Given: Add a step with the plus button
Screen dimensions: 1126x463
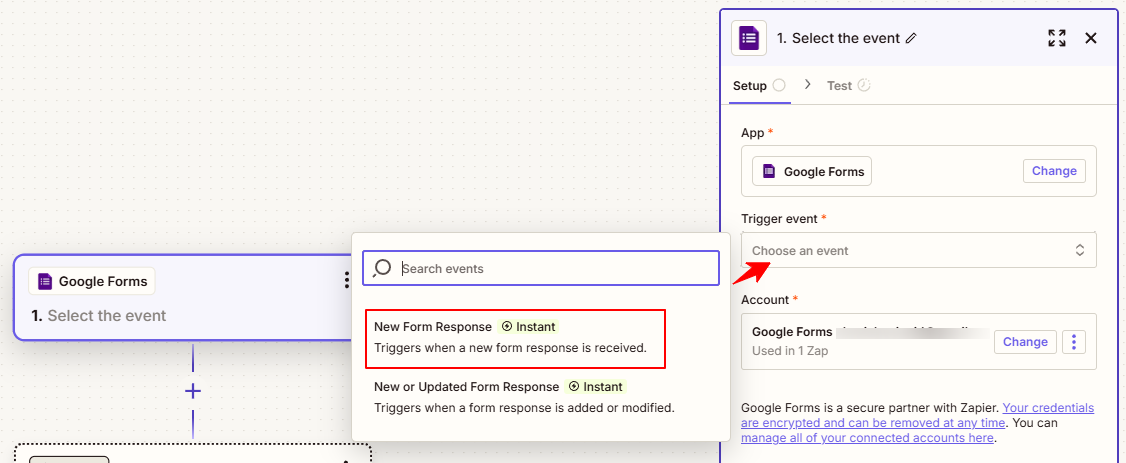Looking at the screenshot, I should click(x=192, y=391).
